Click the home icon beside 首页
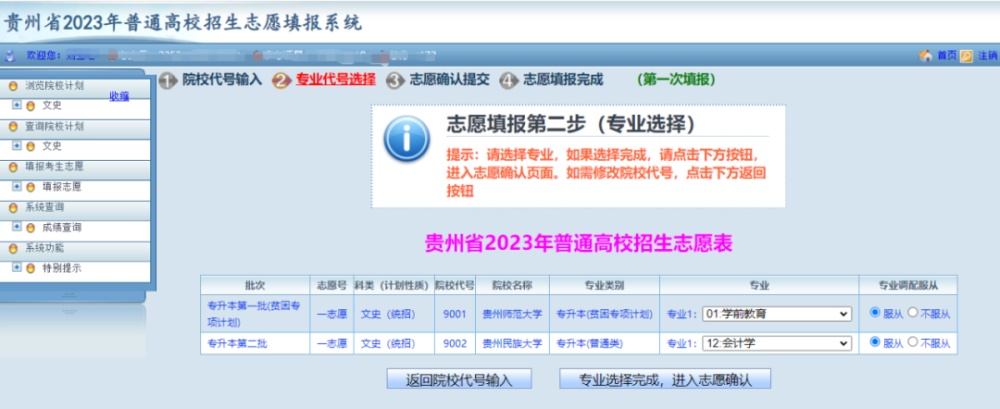Image resolution: width=1000 pixels, height=409 pixels. (x=925, y=56)
